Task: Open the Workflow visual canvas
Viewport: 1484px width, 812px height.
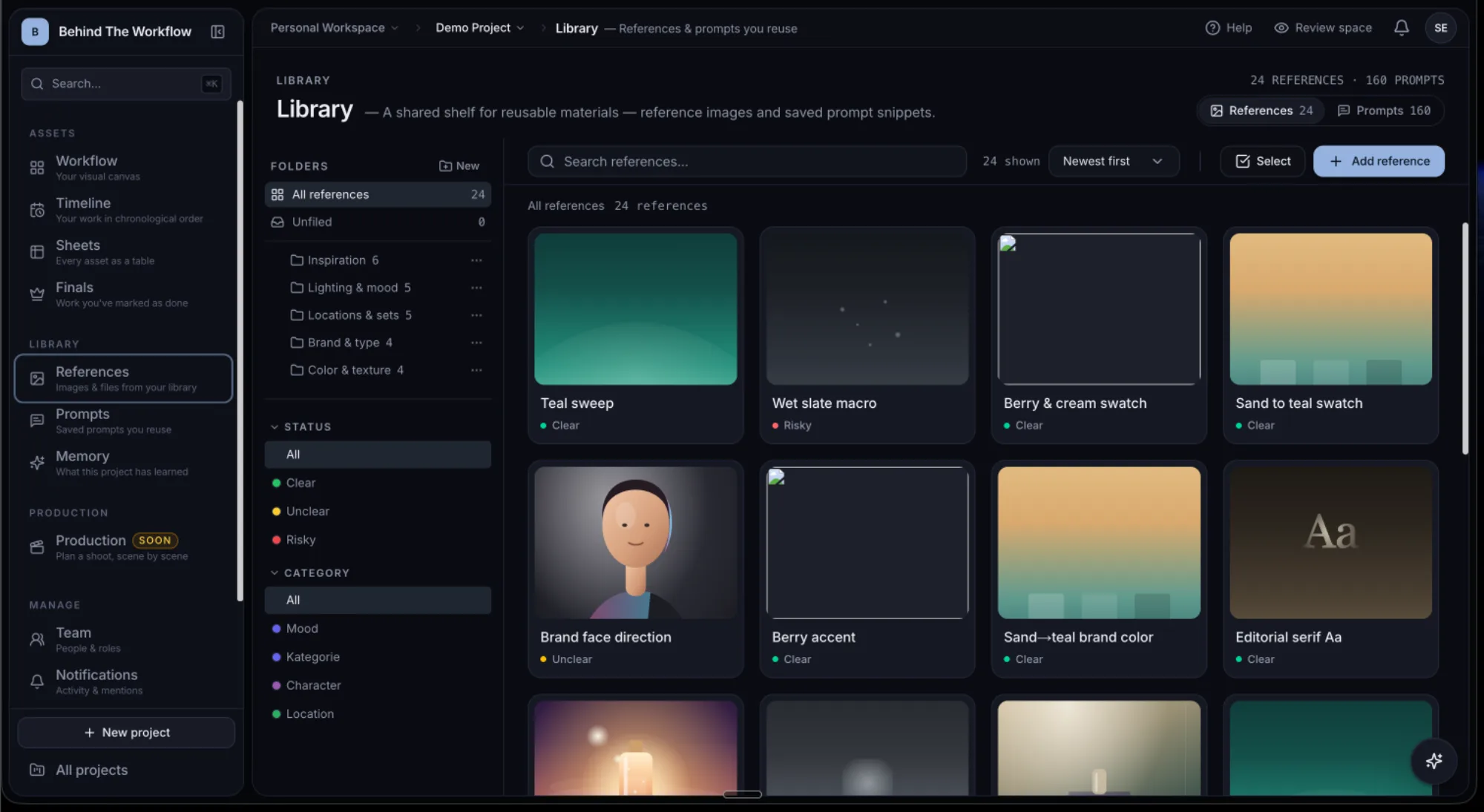Action: (122, 168)
